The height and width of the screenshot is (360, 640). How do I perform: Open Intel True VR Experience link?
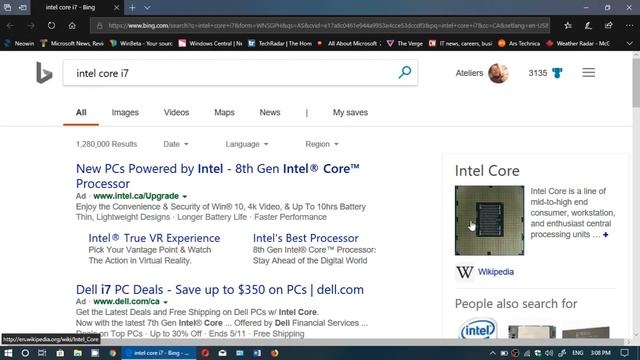[154, 238]
